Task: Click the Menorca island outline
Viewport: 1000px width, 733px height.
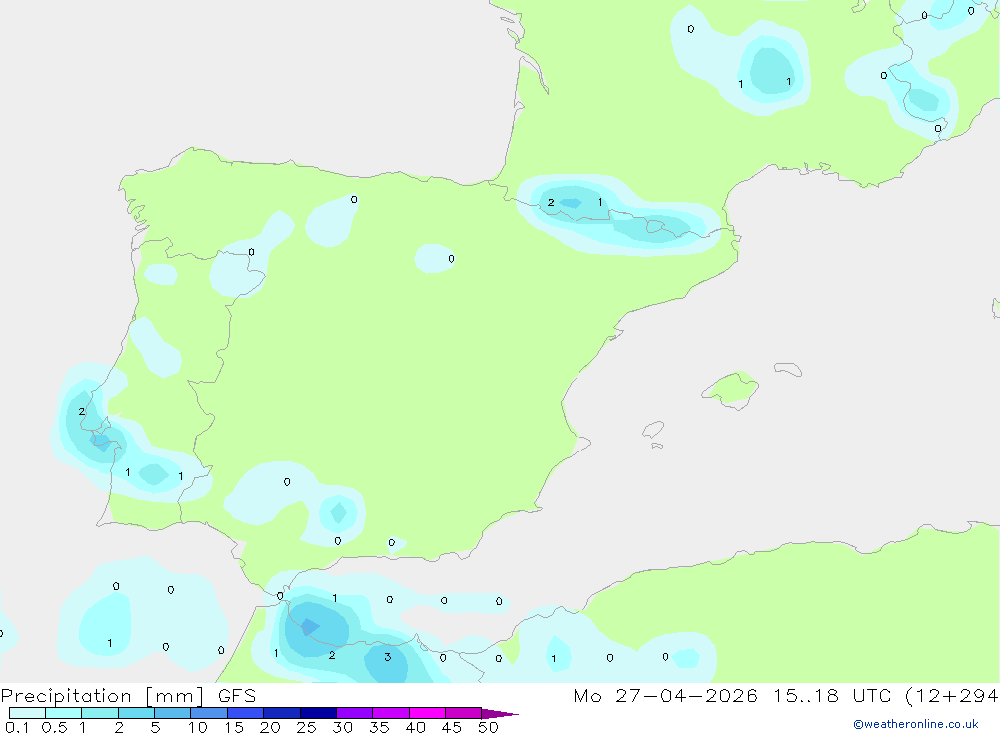Action: tap(788, 369)
